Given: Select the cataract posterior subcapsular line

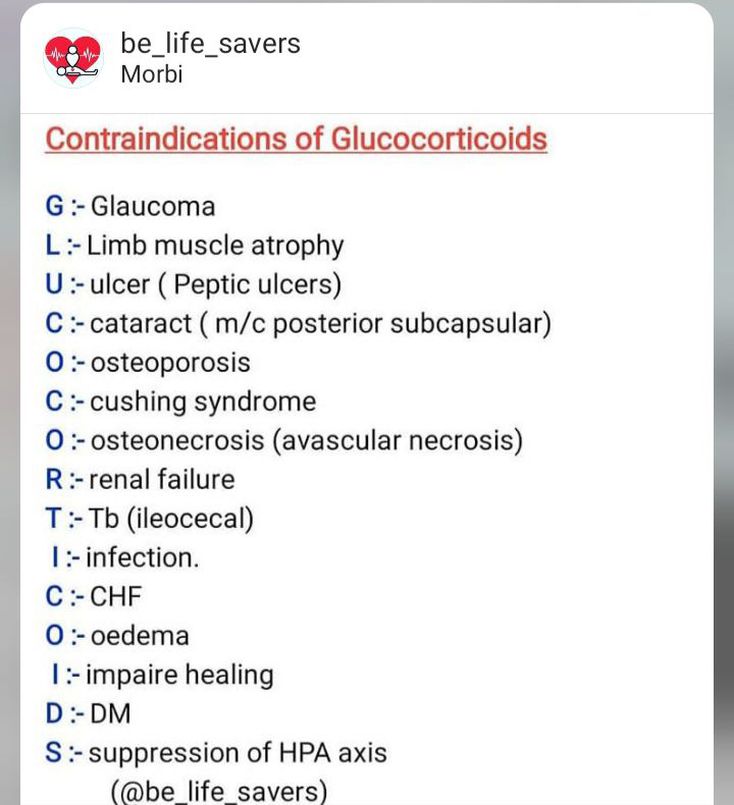Looking at the screenshot, I should pos(298,323).
